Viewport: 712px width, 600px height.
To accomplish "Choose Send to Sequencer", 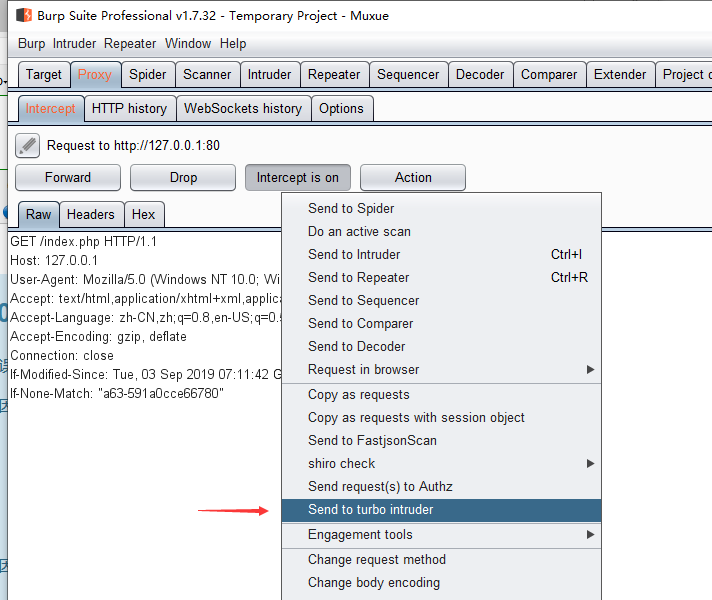I will pos(441,301).
